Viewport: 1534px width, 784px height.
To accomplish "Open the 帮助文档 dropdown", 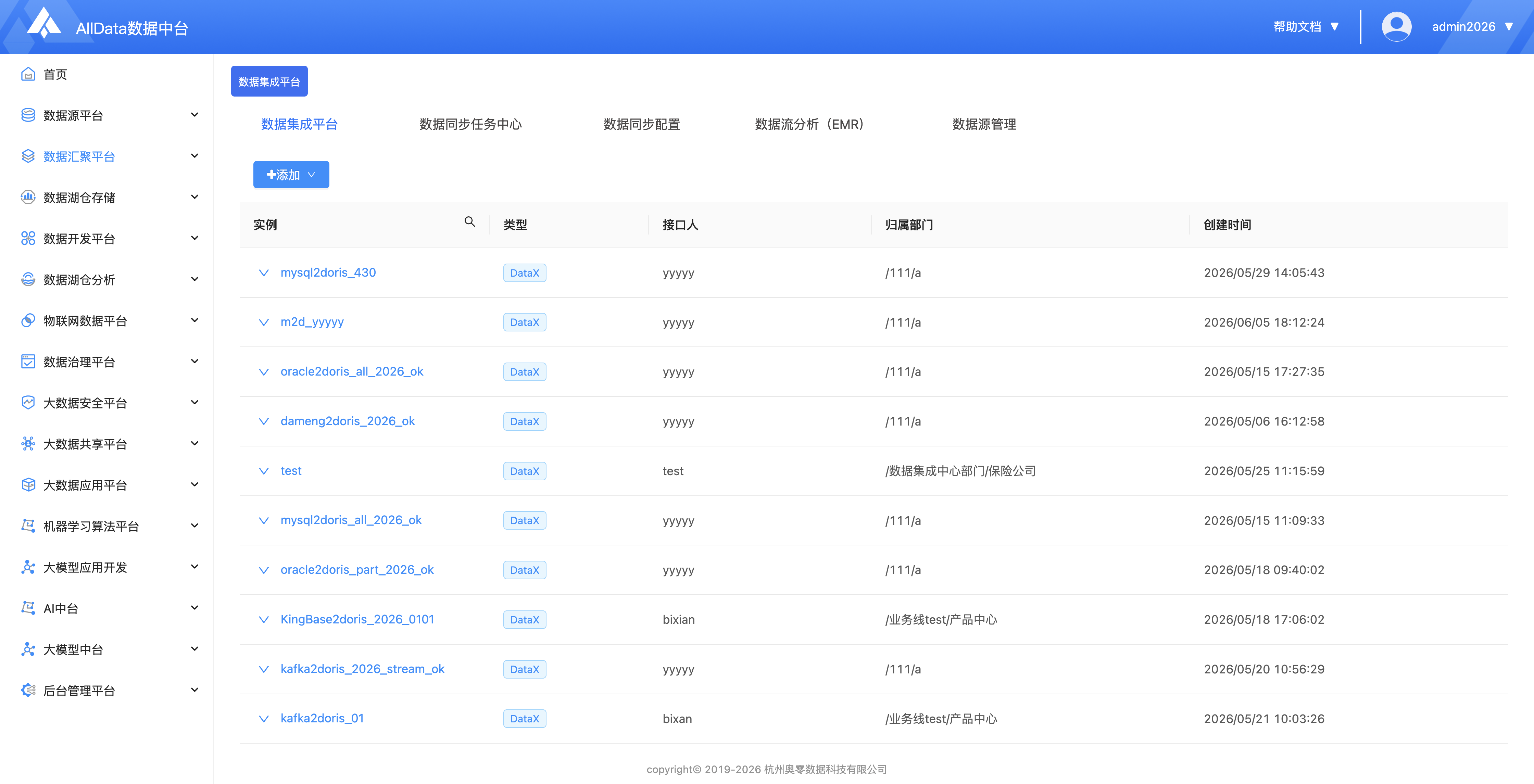I will (1306, 27).
